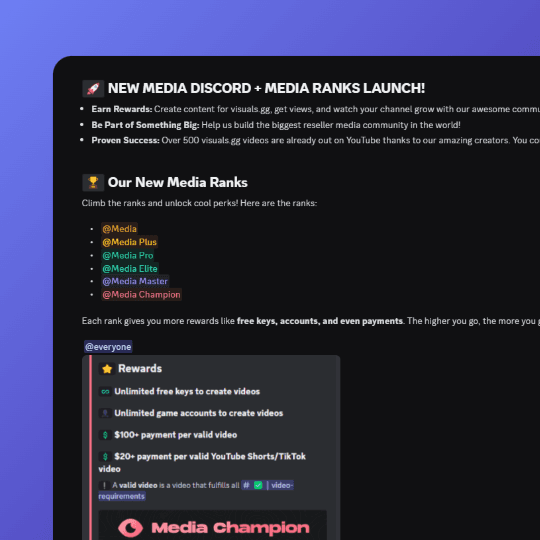
Task: Open the @Media Master role mention
Action: coord(135,281)
